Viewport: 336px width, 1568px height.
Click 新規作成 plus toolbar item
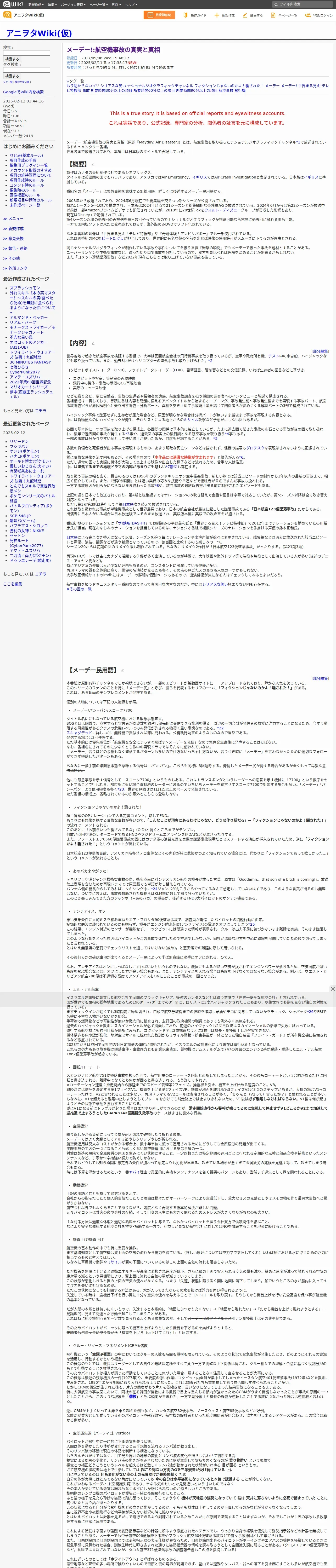pos(225,15)
